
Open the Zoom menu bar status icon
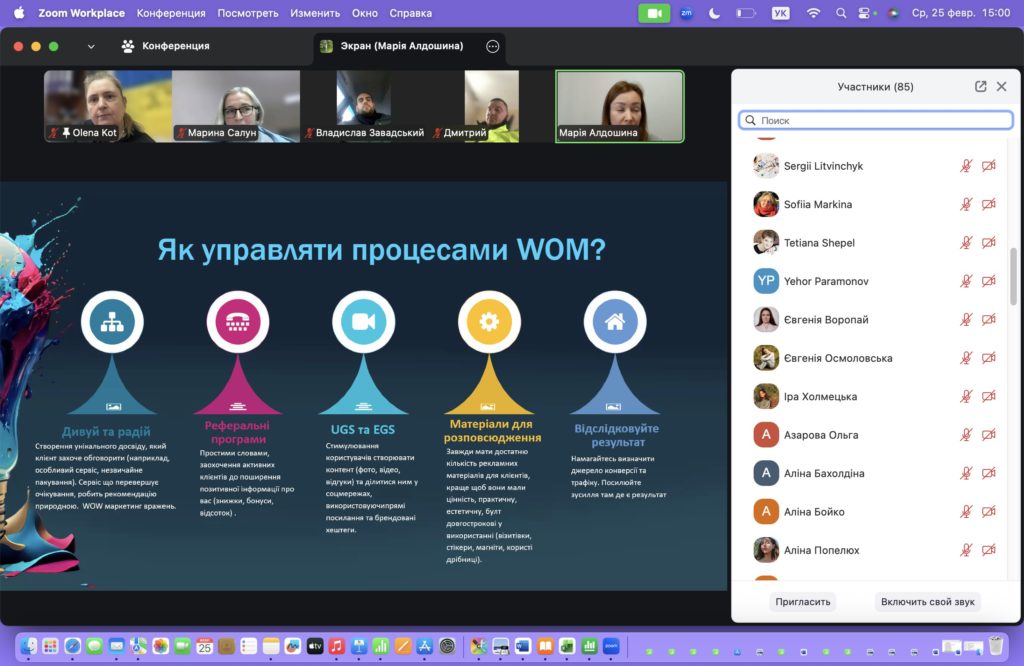coord(686,13)
